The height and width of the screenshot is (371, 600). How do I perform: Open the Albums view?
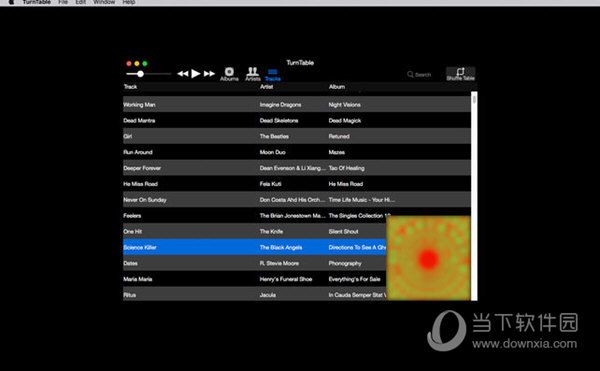(229, 74)
